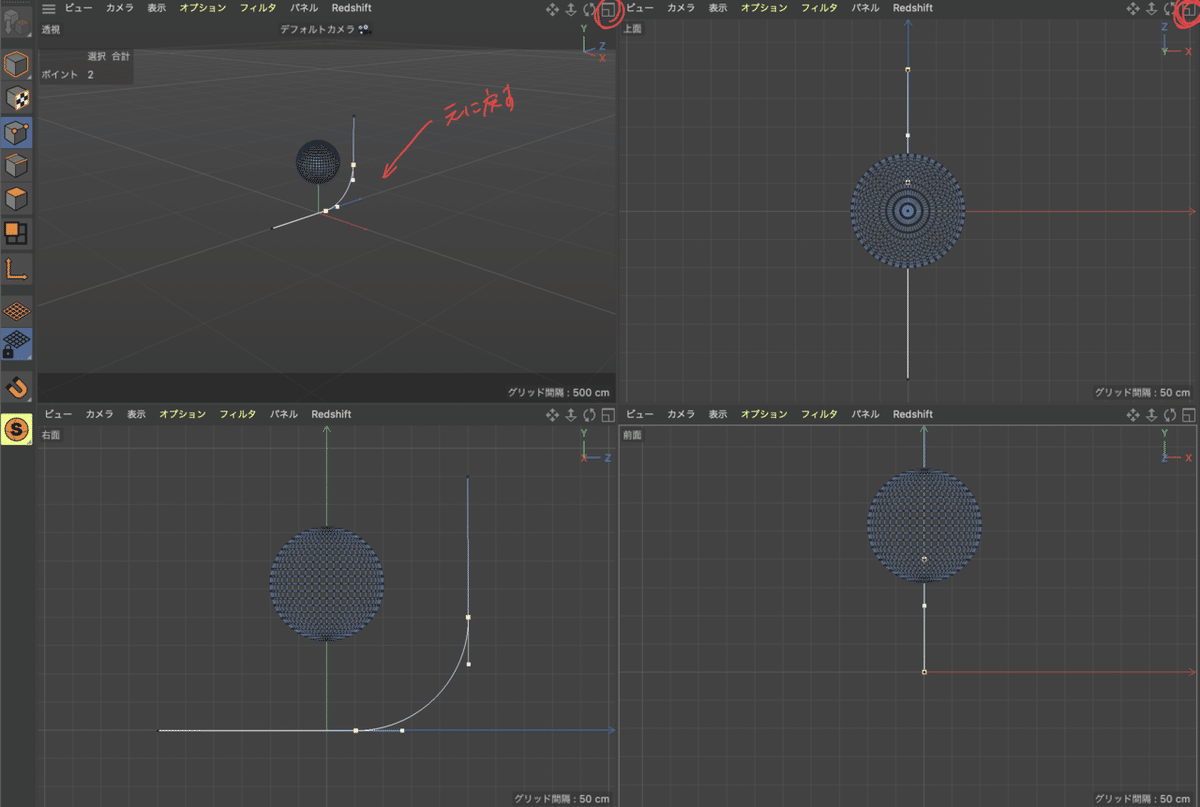Open the フィルタ menu in the perspective view

tap(258, 8)
